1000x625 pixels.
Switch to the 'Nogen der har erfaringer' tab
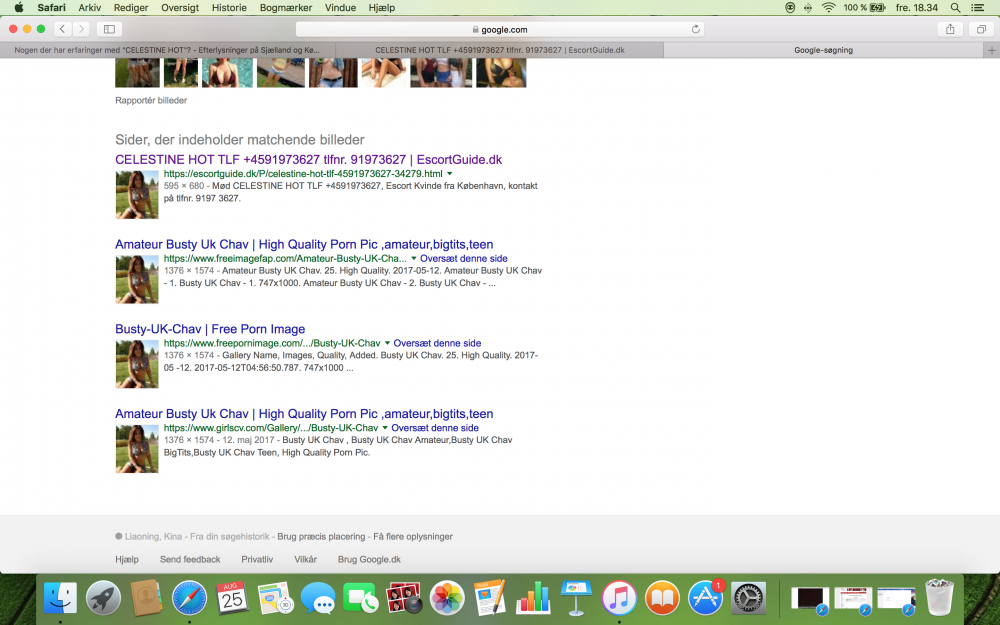click(168, 50)
